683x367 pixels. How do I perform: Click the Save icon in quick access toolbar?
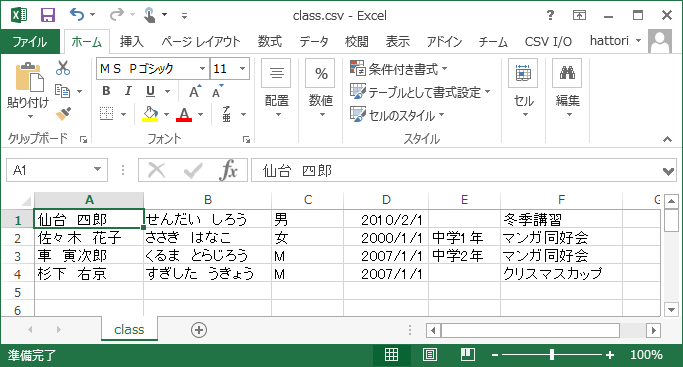coord(48,15)
